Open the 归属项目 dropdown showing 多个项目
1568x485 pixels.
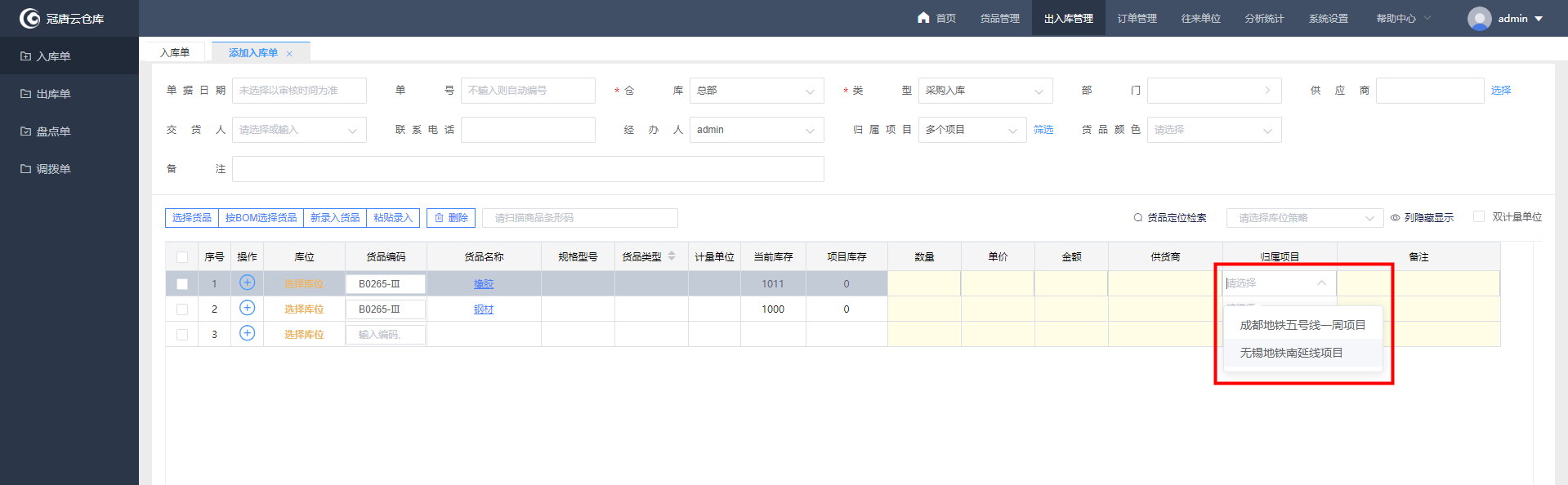coord(972,130)
